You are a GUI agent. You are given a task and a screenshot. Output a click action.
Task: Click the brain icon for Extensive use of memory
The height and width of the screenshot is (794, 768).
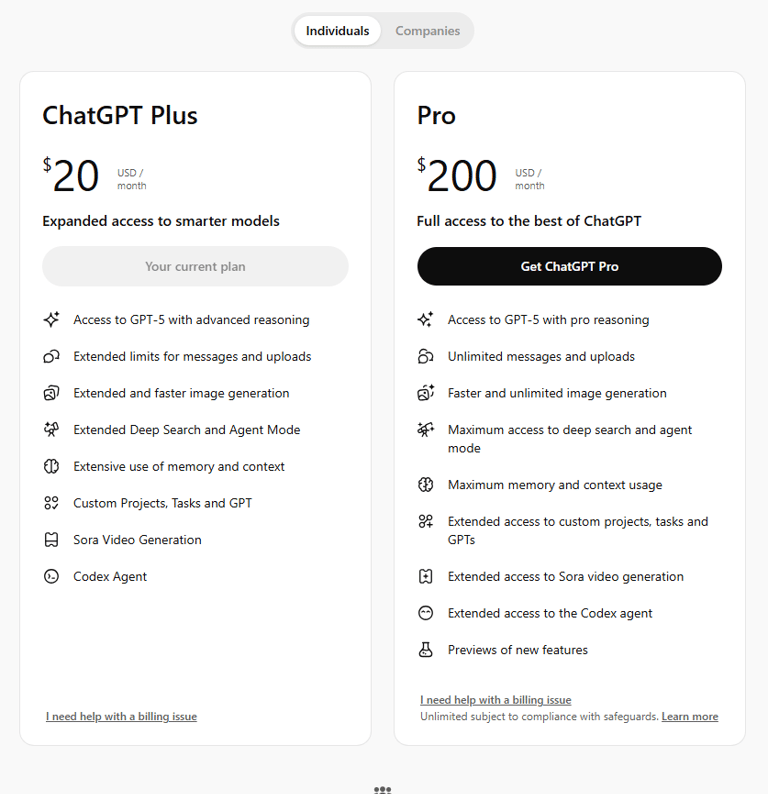coord(51,466)
